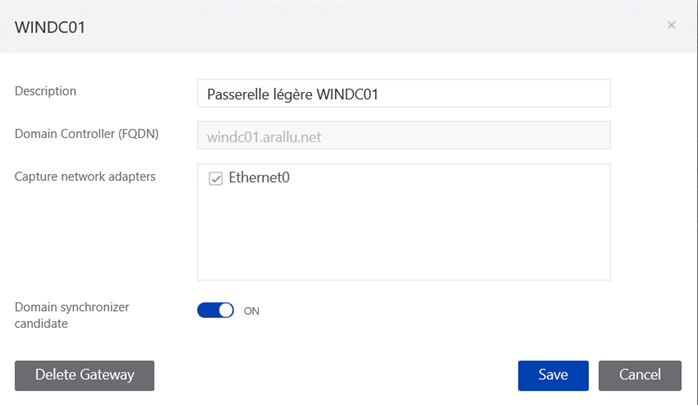This screenshot has height=405, width=698.
Task: Click the Capture network adapters label
Action: coord(85,177)
